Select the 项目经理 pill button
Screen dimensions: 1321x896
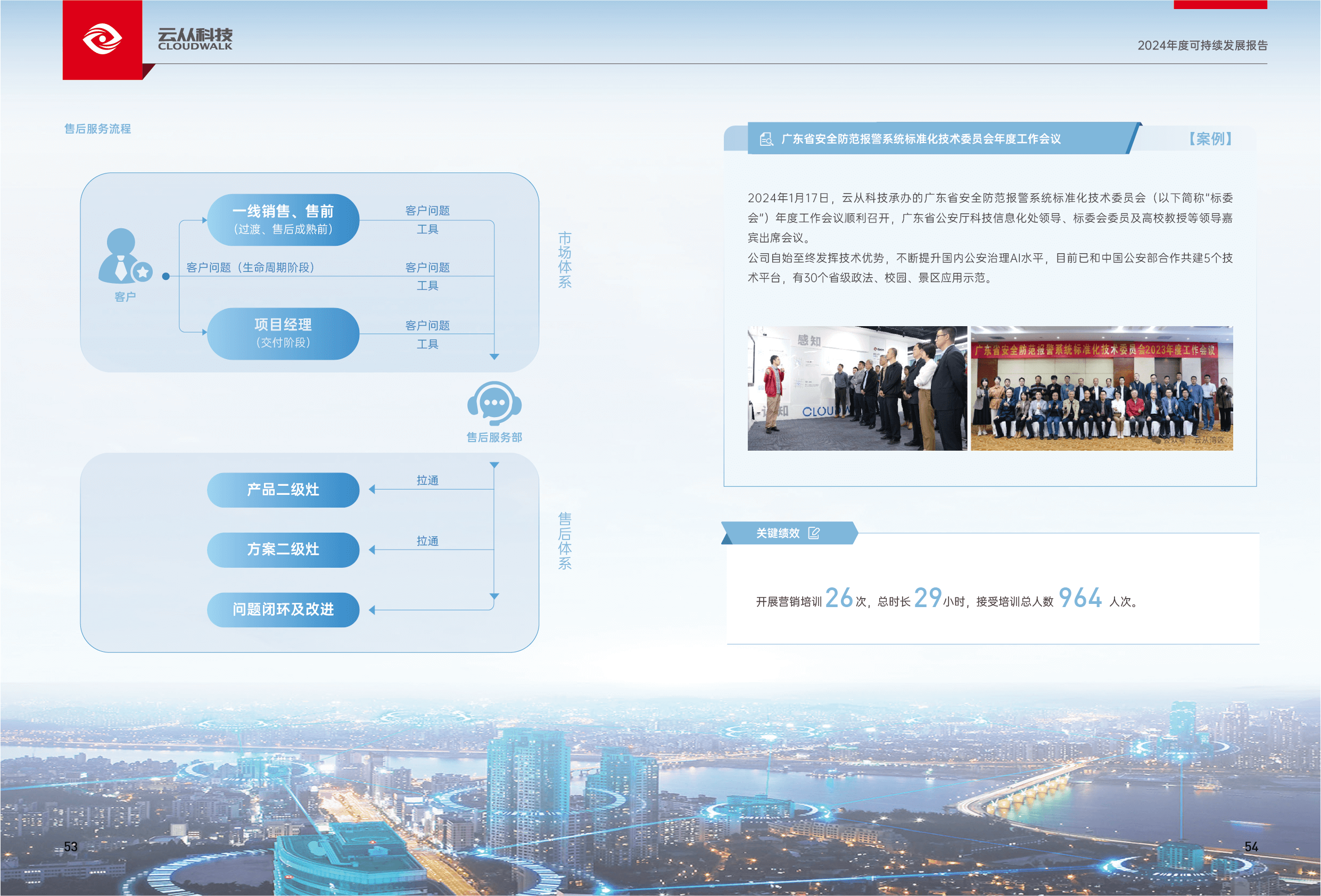(283, 334)
